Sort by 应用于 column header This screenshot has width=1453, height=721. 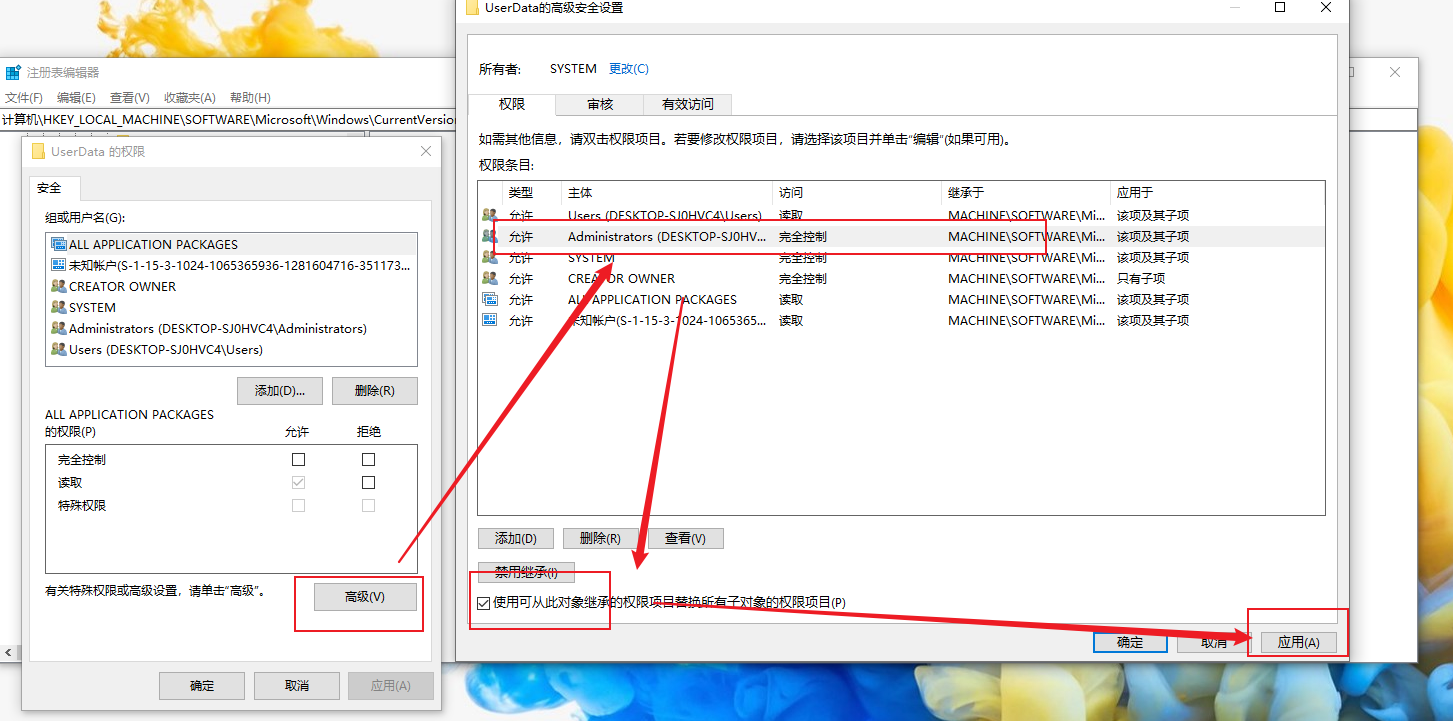pos(1217,193)
